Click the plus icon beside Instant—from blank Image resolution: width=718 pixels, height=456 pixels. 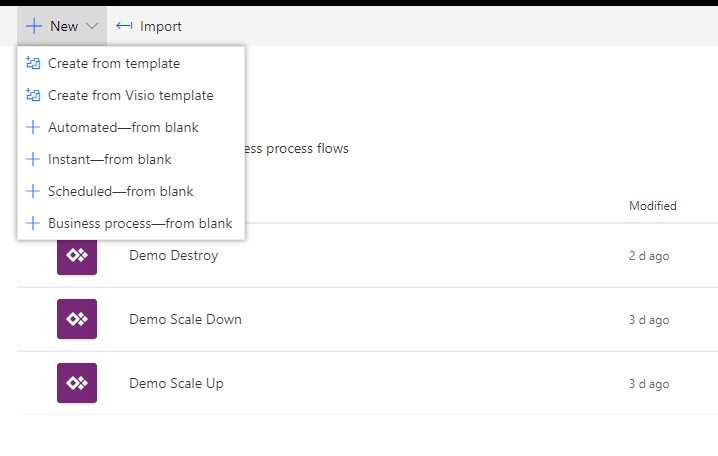click(x=33, y=159)
